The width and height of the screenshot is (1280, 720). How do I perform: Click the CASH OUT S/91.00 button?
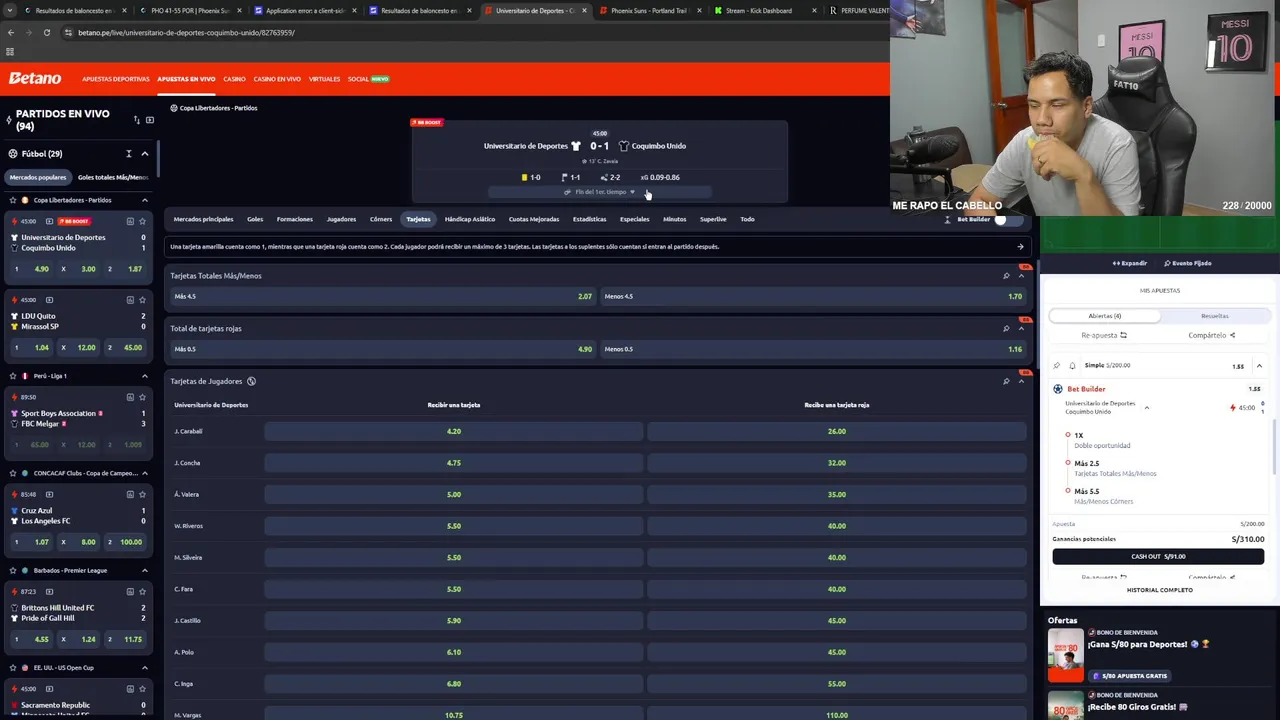click(1158, 557)
